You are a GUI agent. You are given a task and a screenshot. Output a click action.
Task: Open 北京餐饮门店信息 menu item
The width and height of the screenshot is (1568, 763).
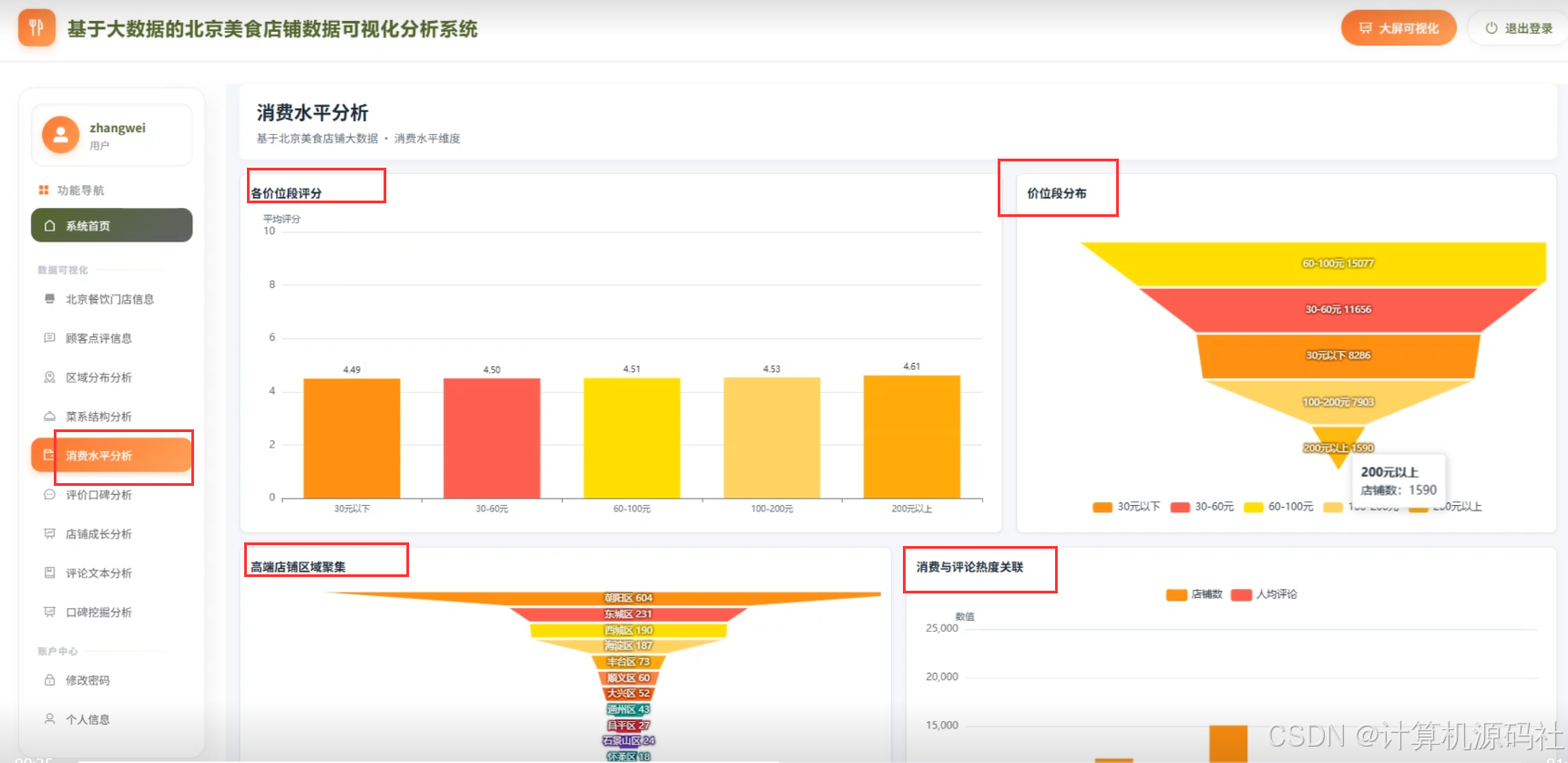click(x=111, y=299)
